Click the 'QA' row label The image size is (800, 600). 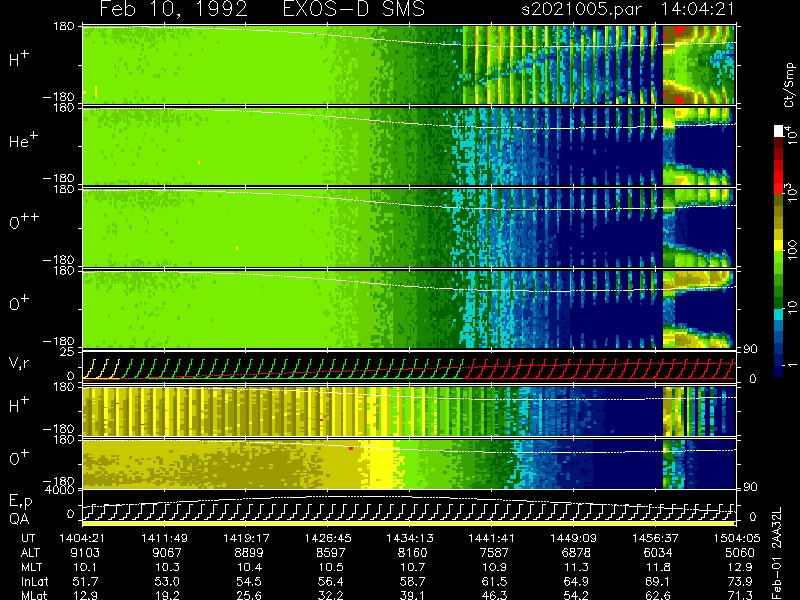pyautogui.click(x=19, y=518)
